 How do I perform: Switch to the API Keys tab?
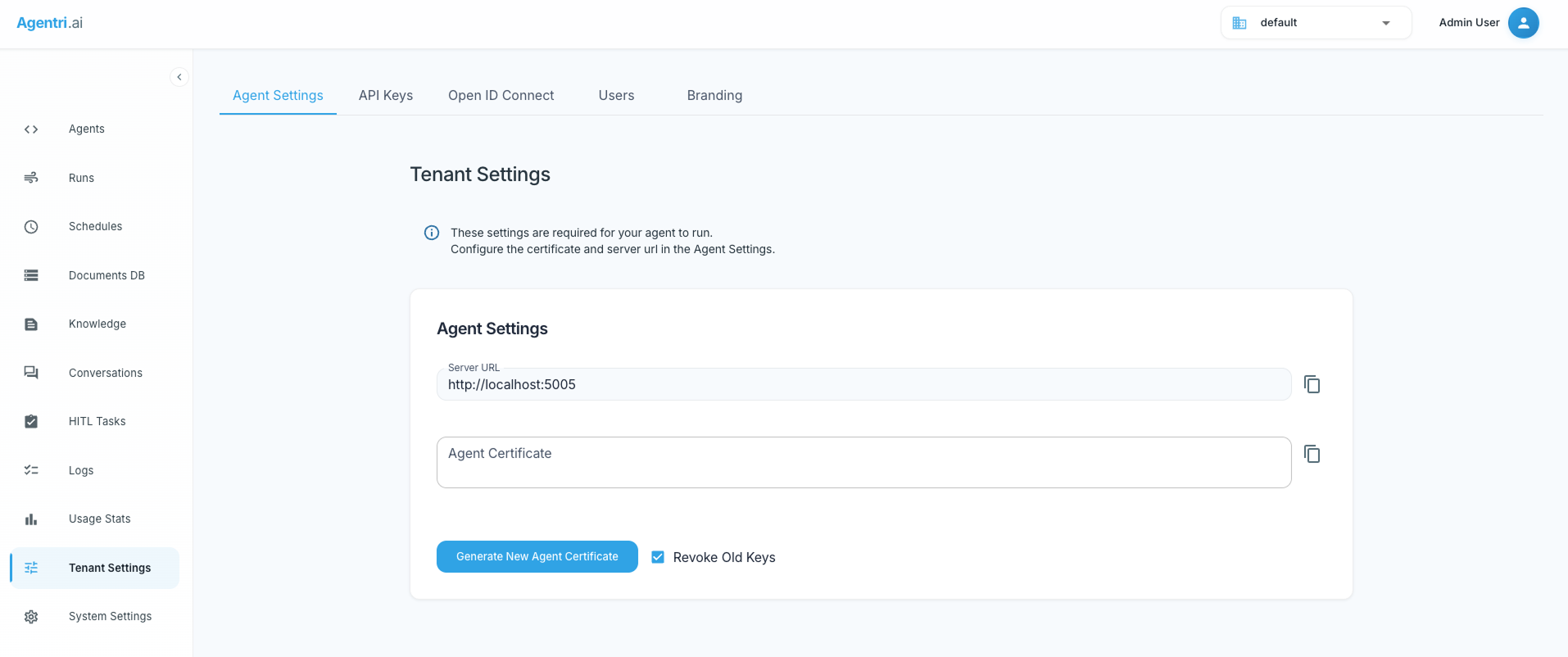pyautogui.click(x=386, y=96)
